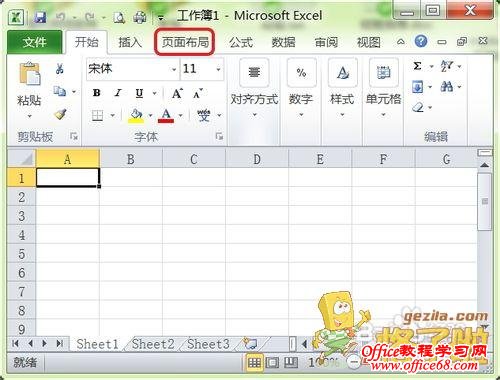
Task: Open the 视图 (View) tab
Action: 369,42
